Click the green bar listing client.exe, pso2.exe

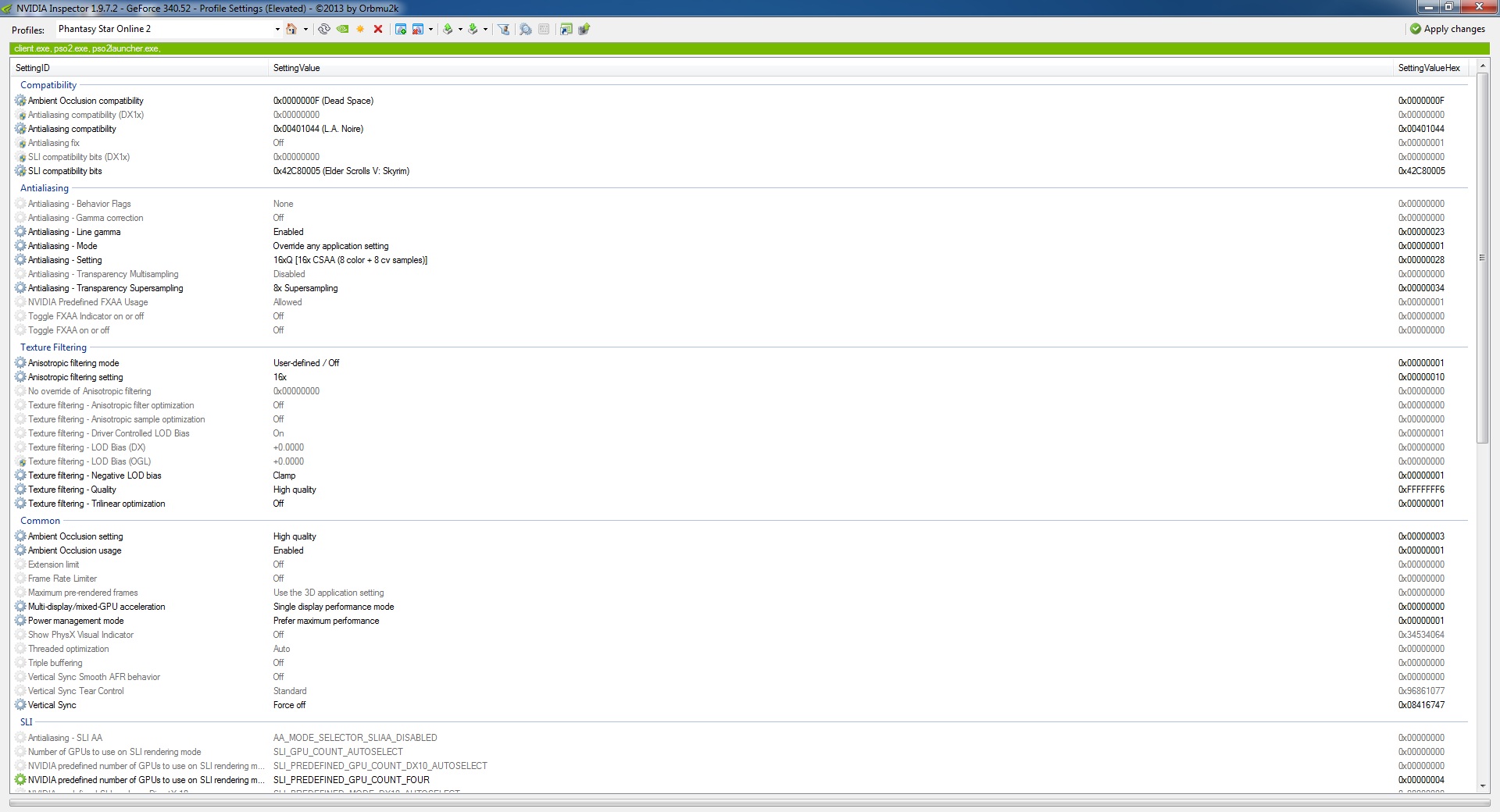tap(749, 48)
